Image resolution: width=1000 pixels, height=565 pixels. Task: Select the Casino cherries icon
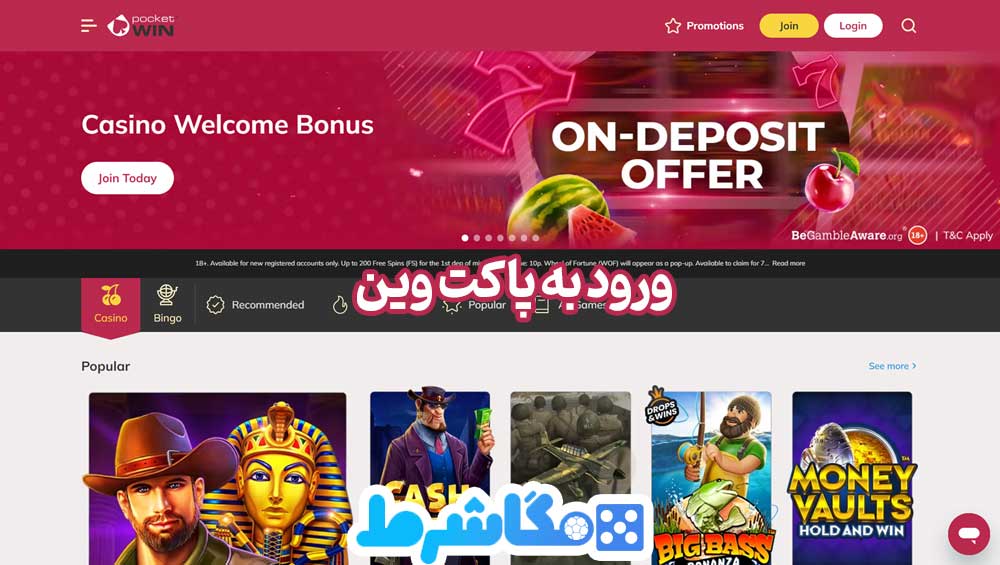[111, 296]
